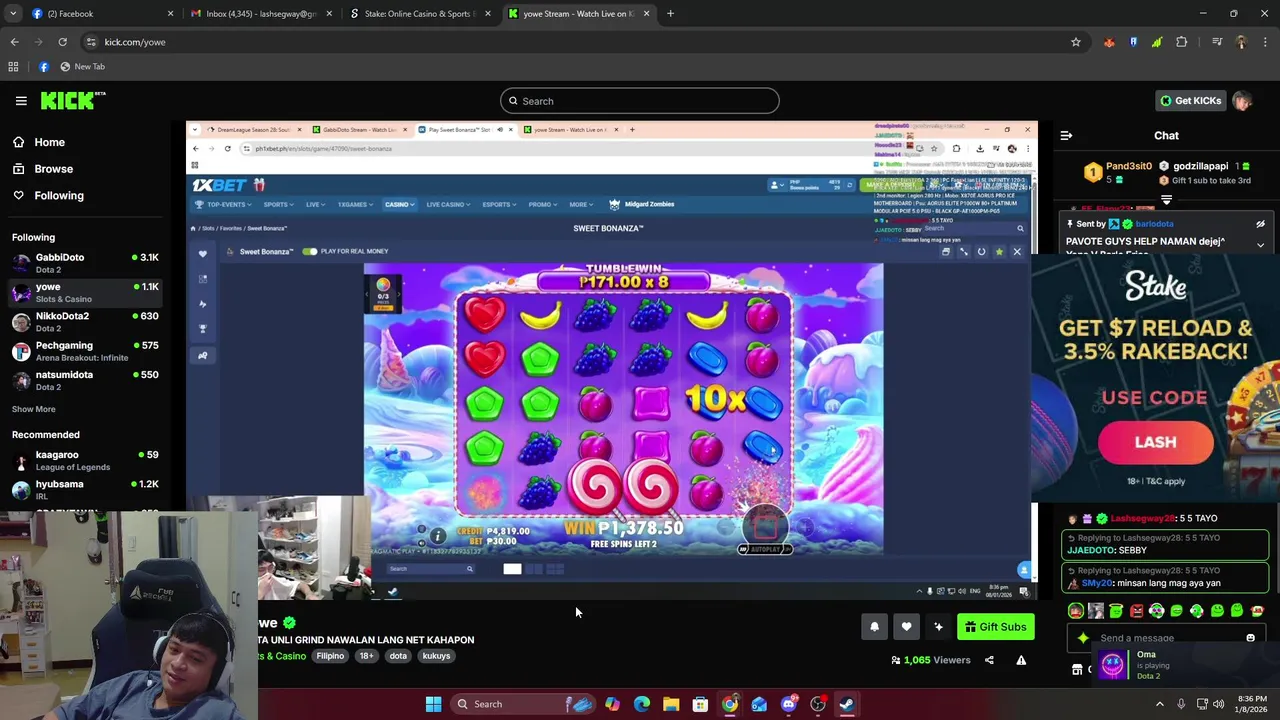
Task: Click the taskbar volume speaker icon
Action: coord(1218,704)
